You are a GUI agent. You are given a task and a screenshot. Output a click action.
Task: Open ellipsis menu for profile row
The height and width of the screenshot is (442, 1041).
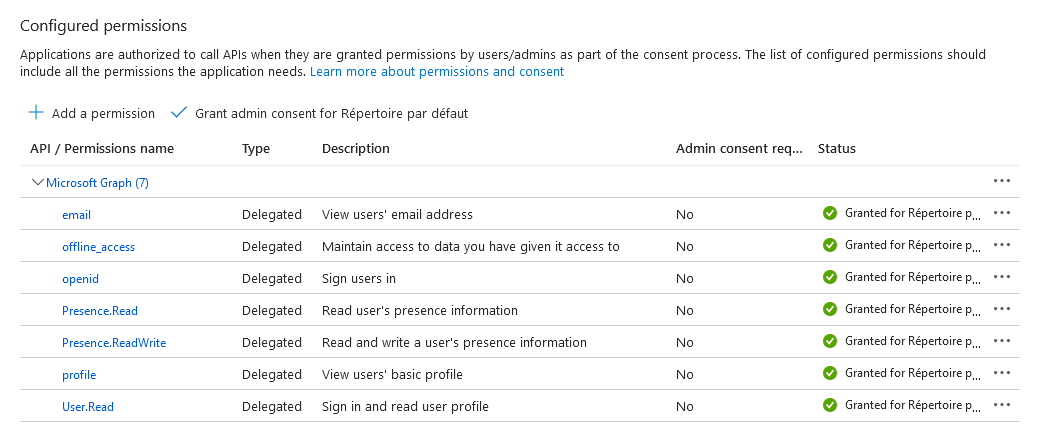pyautogui.click(x=1002, y=373)
